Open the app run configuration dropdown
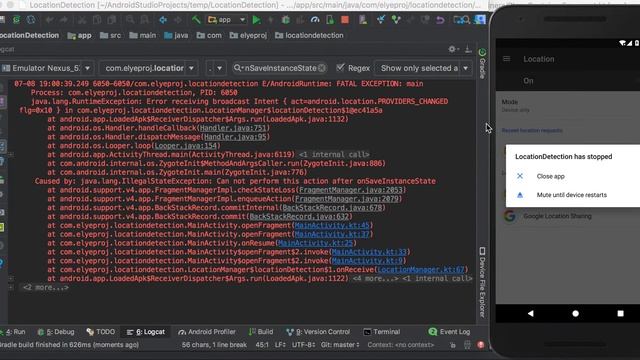This screenshot has width=640, height=360. click(x=227, y=20)
